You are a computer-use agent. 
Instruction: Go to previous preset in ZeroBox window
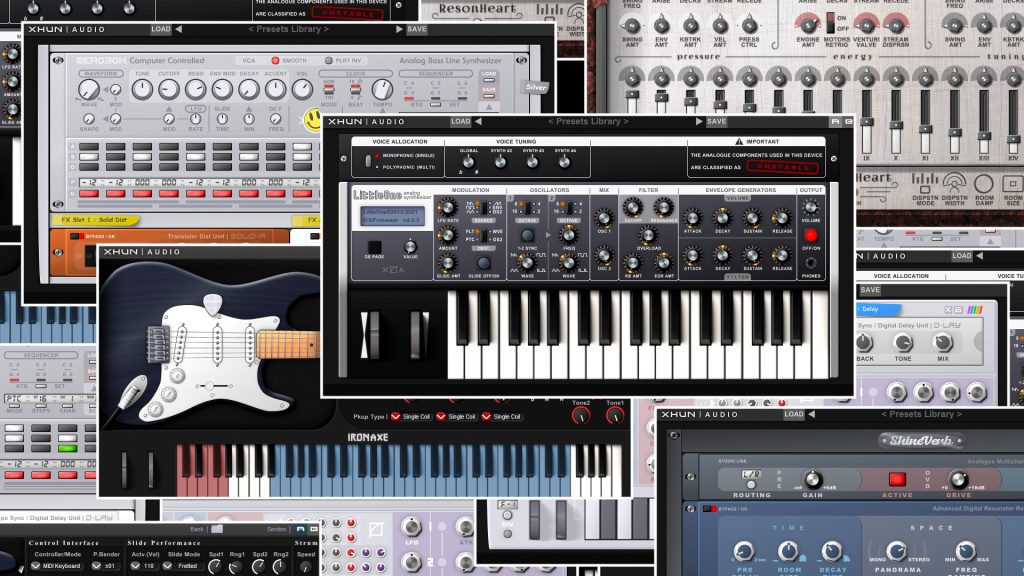(x=178, y=29)
